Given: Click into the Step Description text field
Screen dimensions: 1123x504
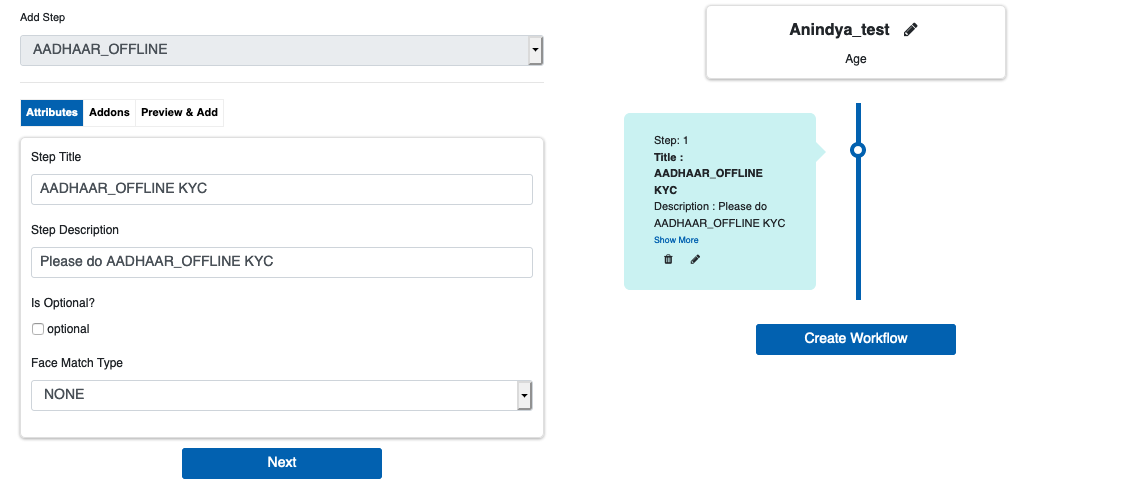Looking at the screenshot, I should point(281,262).
